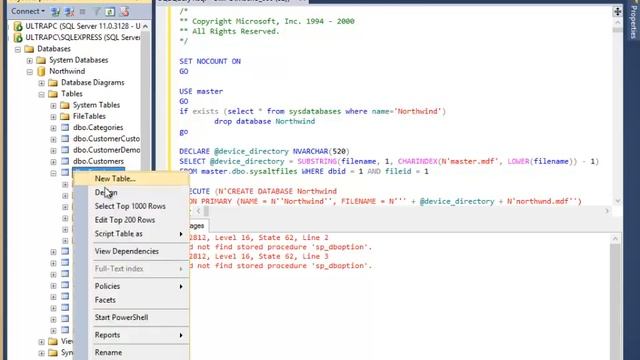Expand the System Tables node

pyautogui.click(x=53, y=106)
